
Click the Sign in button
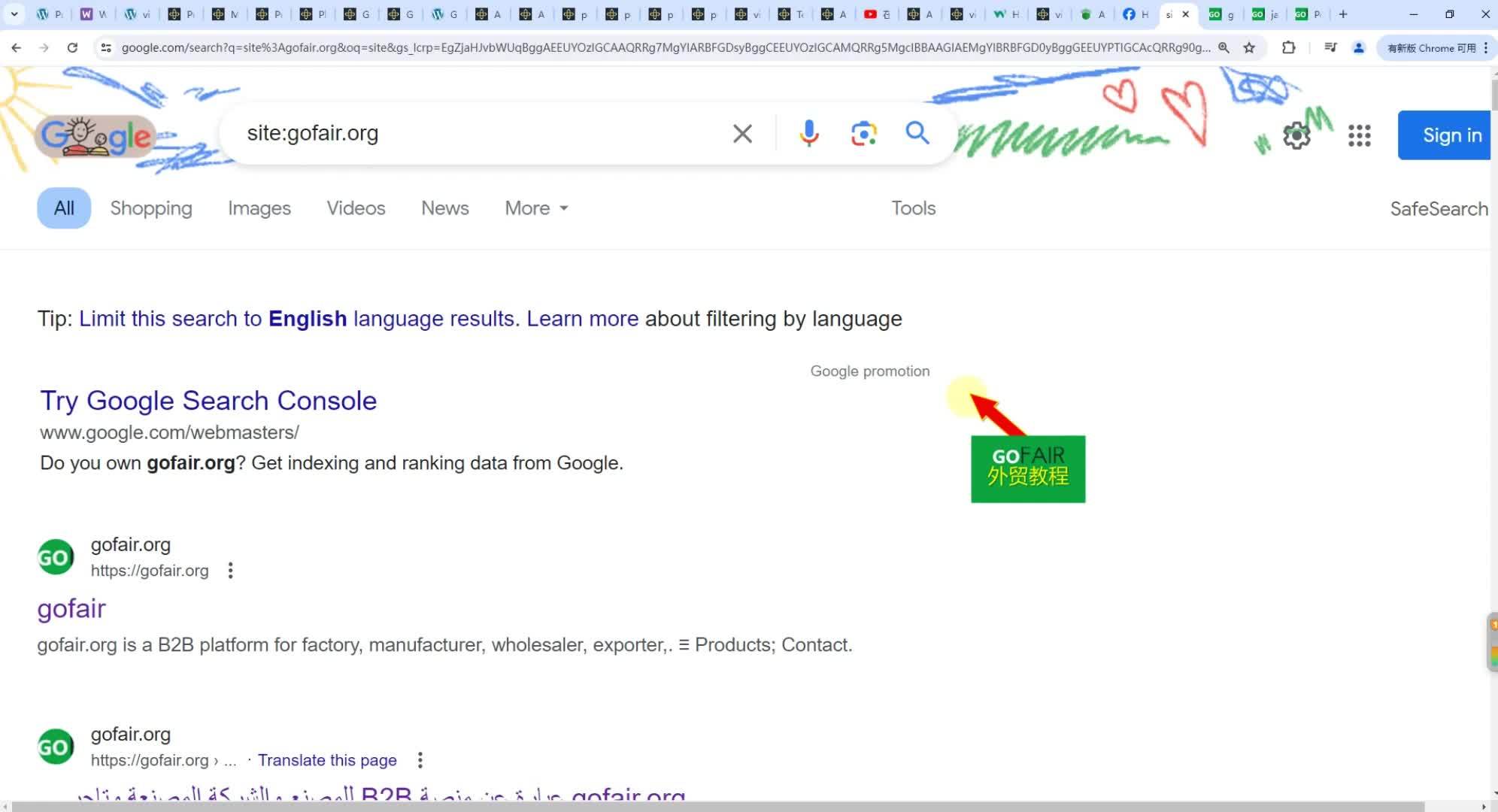click(1445, 135)
